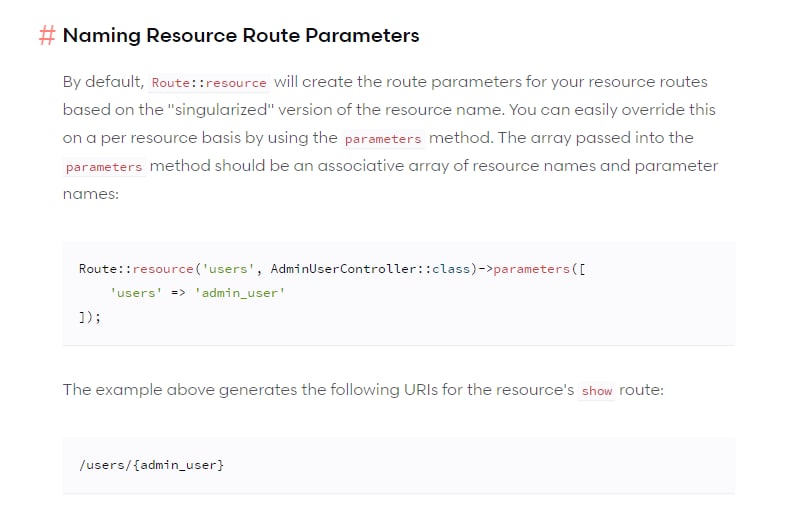
Task: Click the inline parameters code after 'using the'
Action: [x=383, y=139]
